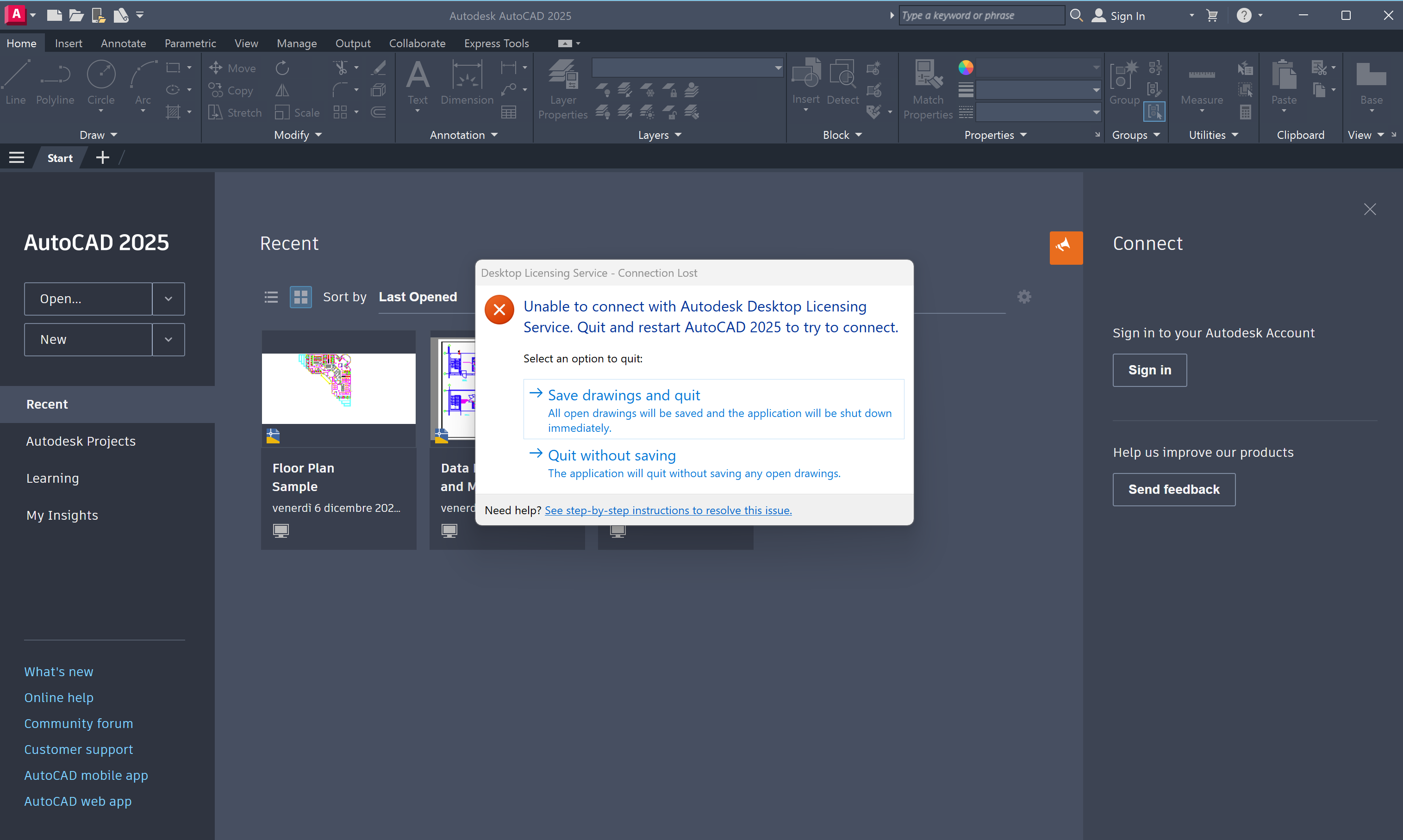Screen dimensions: 1403x840
Task: Choose Quit without saving
Action: tap(714, 464)
